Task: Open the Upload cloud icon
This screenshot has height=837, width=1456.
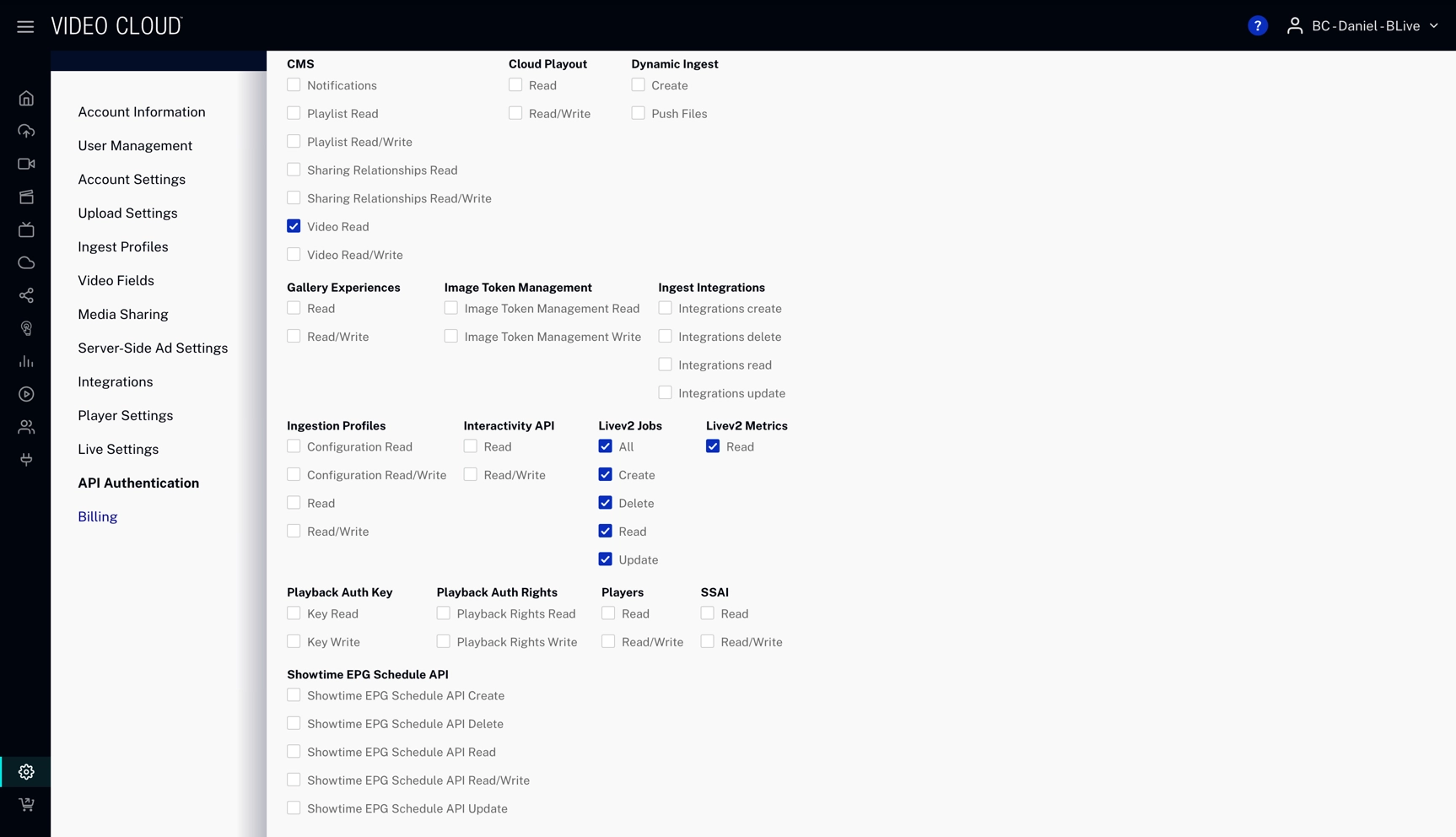Action: [26, 132]
